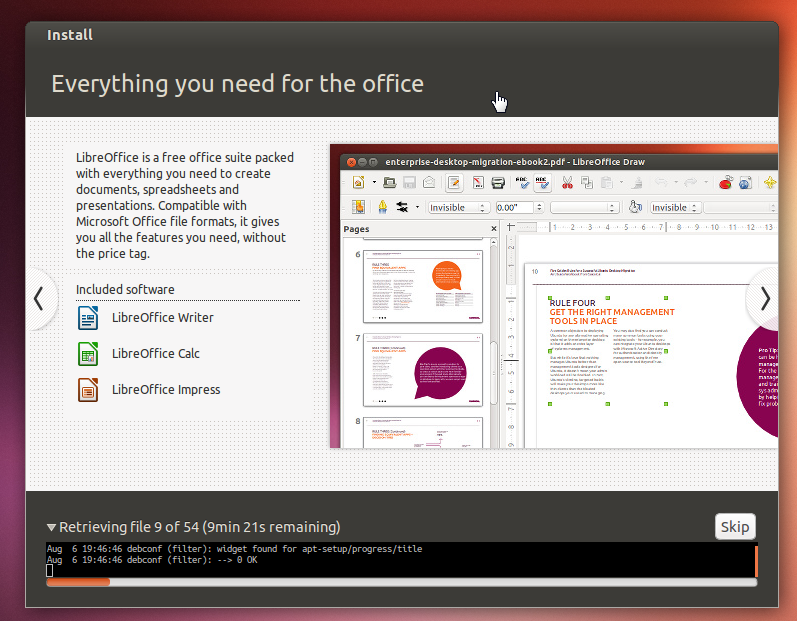Click the Open file icon in Draw

tap(390, 182)
